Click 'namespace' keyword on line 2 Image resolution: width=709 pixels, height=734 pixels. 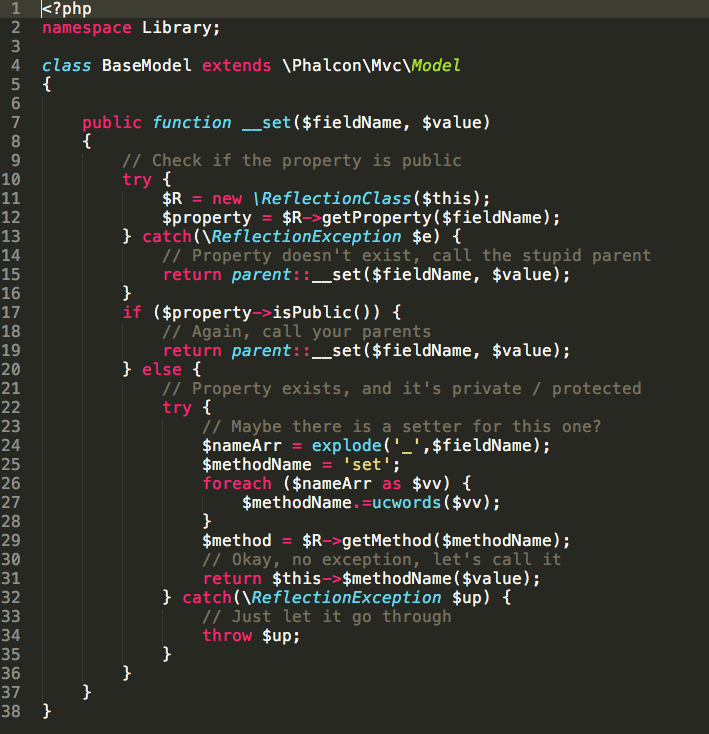[87, 28]
